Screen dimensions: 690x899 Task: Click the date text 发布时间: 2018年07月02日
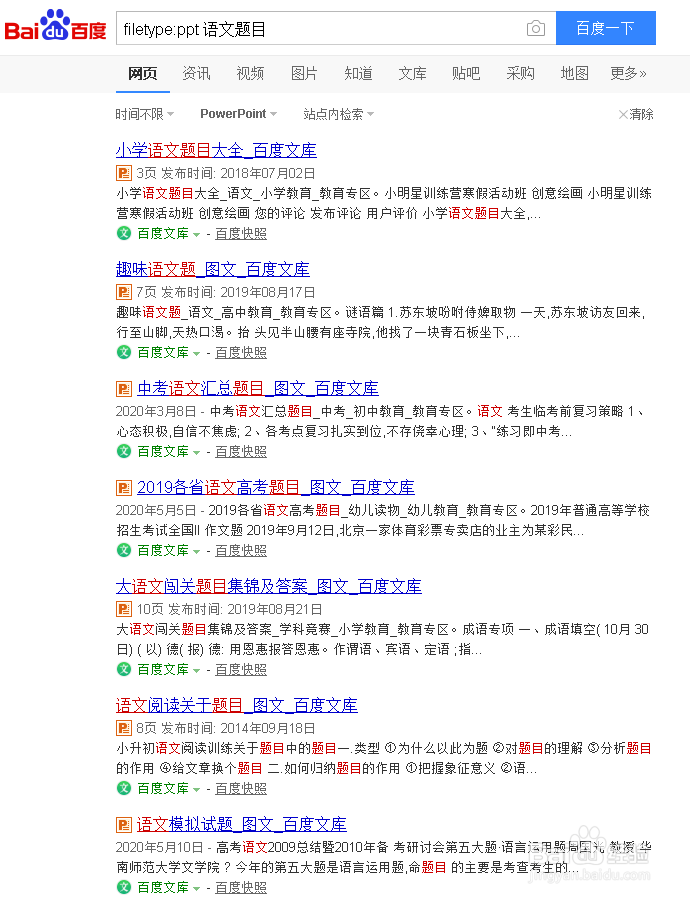click(238, 173)
